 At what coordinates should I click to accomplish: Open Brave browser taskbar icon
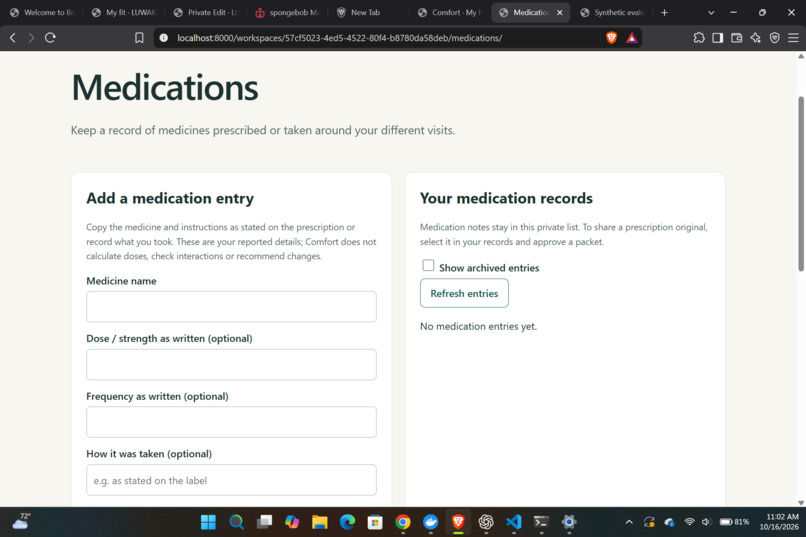click(458, 522)
